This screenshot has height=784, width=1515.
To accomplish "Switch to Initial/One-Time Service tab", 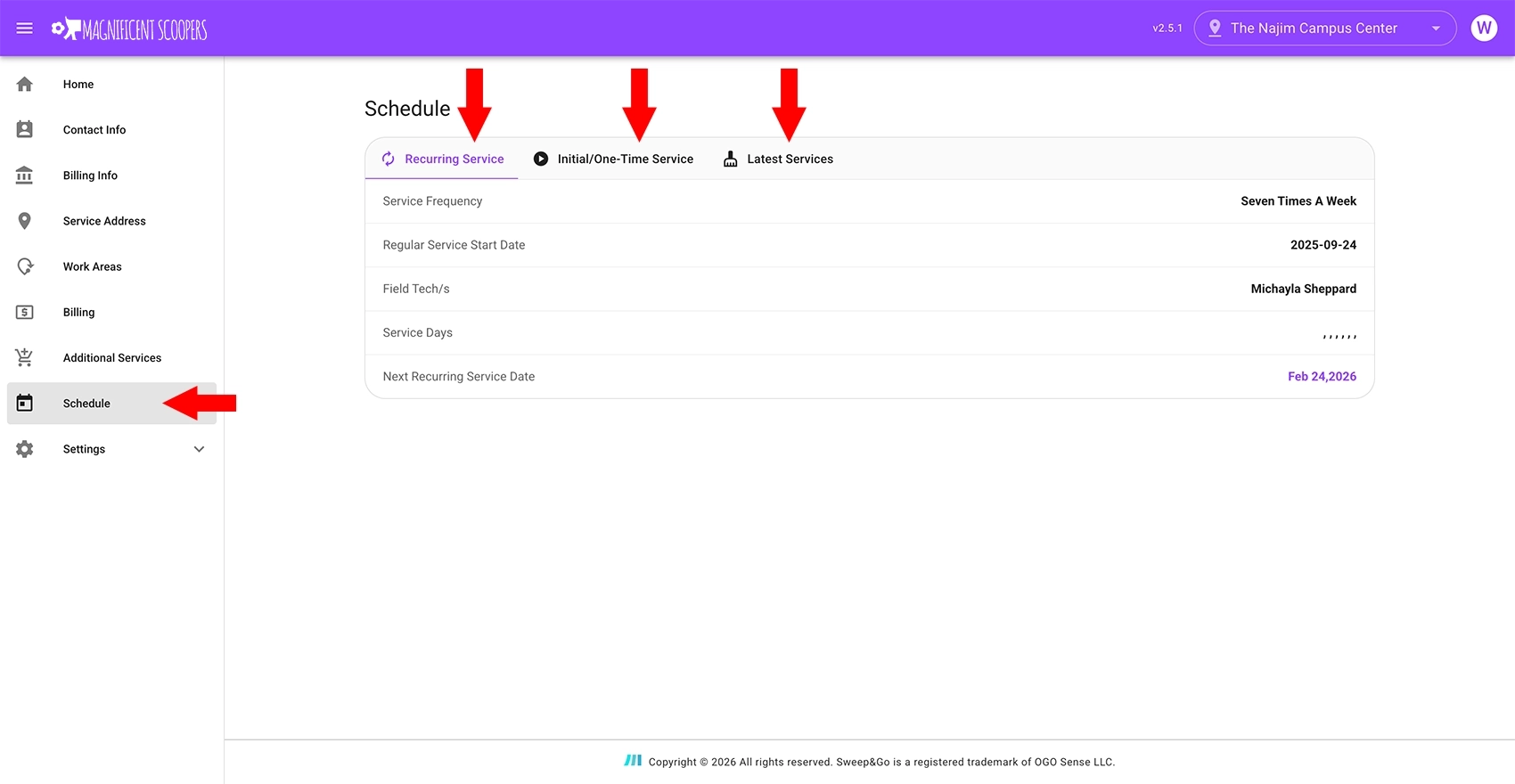I will tap(613, 159).
